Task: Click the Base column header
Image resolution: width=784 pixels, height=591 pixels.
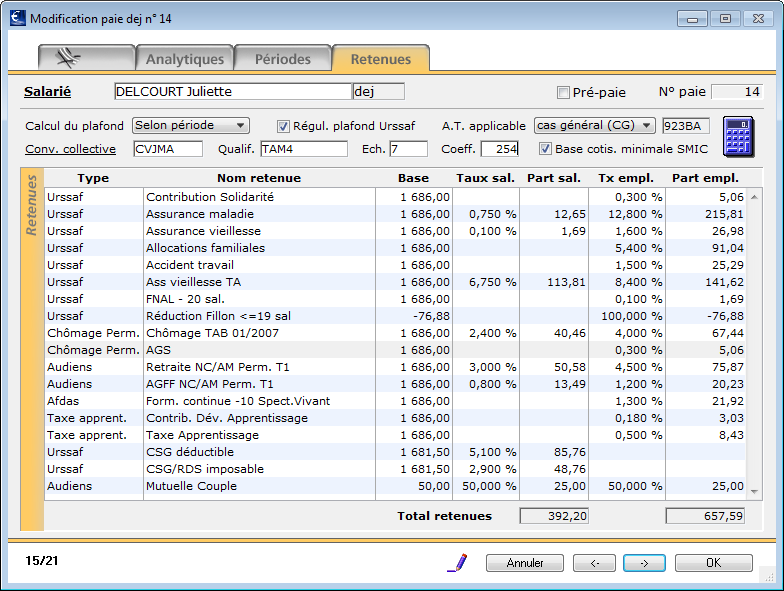Action: pos(414,178)
